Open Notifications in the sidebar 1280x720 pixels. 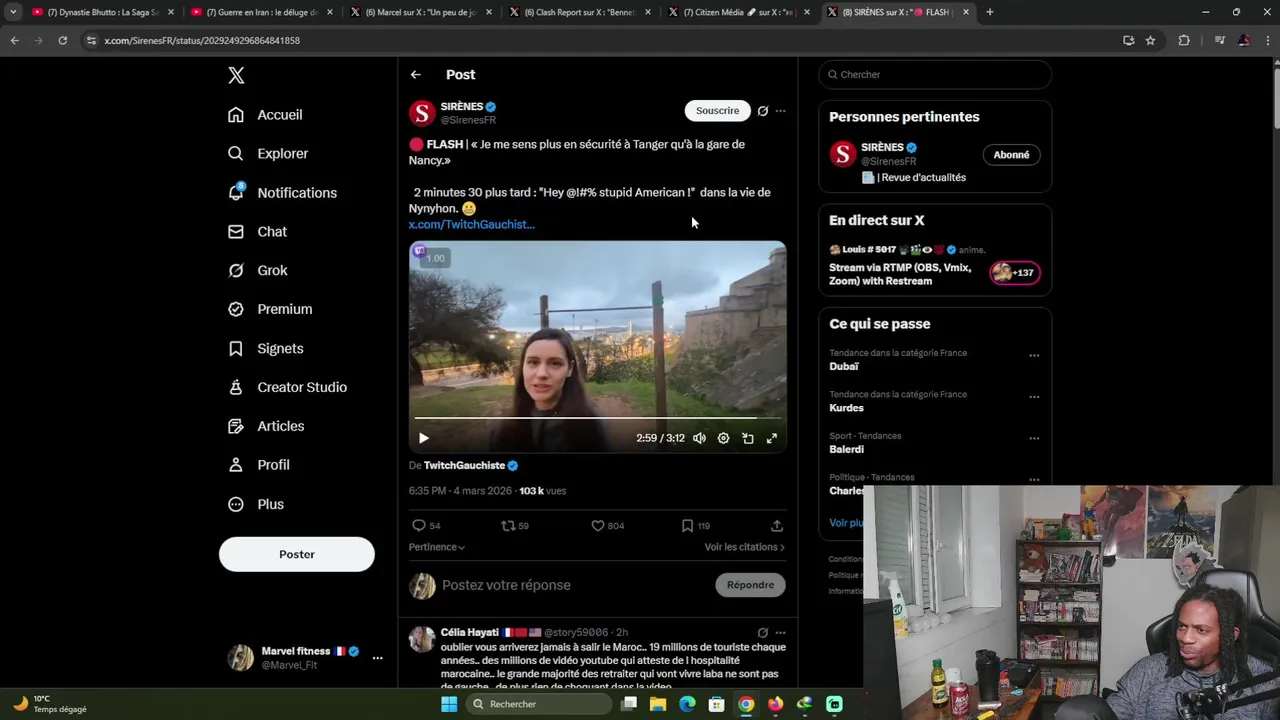(x=282, y=193)
